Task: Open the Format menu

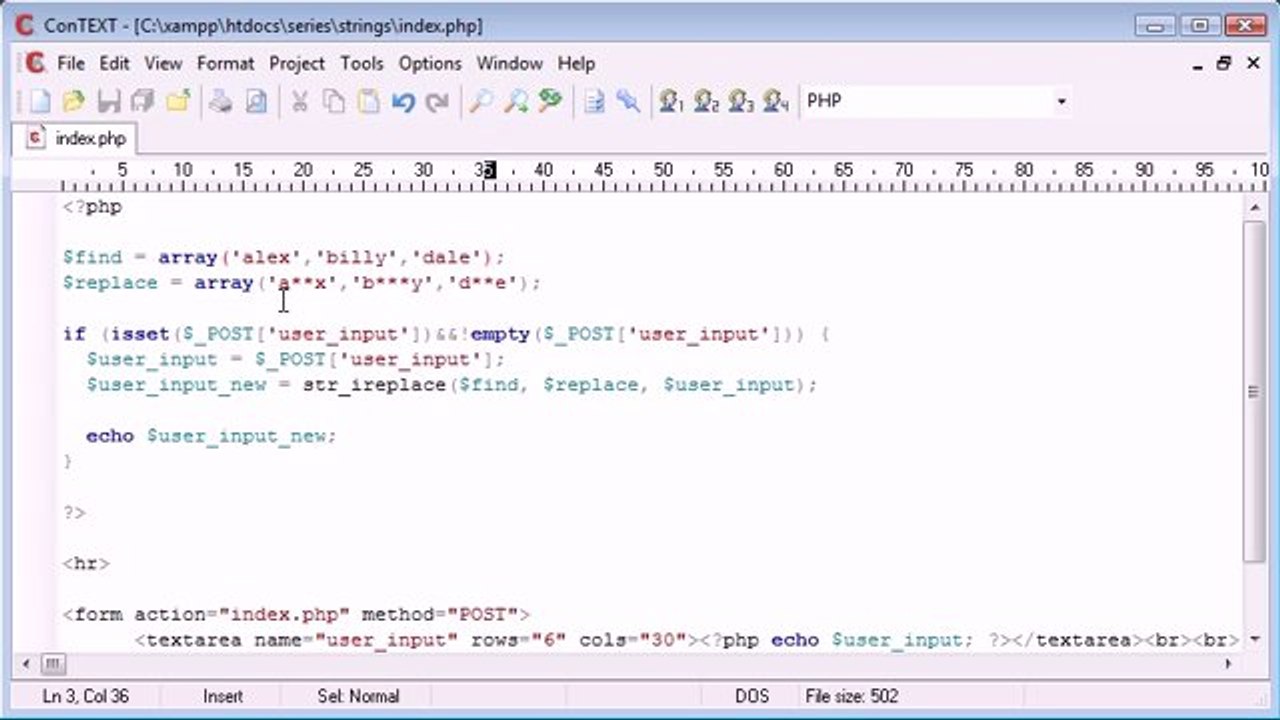Action: pos(225,63)
